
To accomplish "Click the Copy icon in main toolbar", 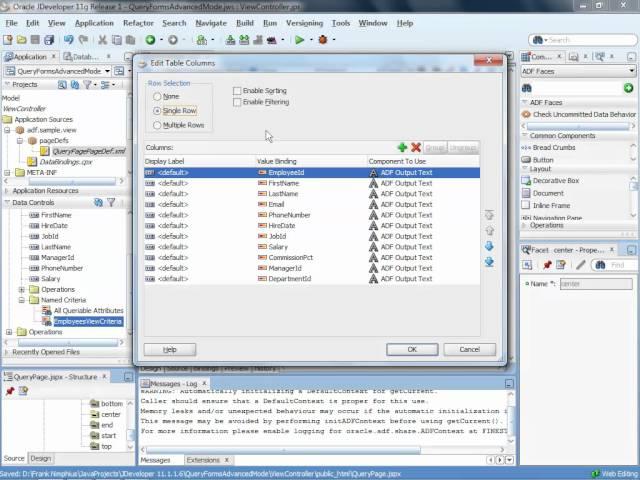I will pos(117,40).
